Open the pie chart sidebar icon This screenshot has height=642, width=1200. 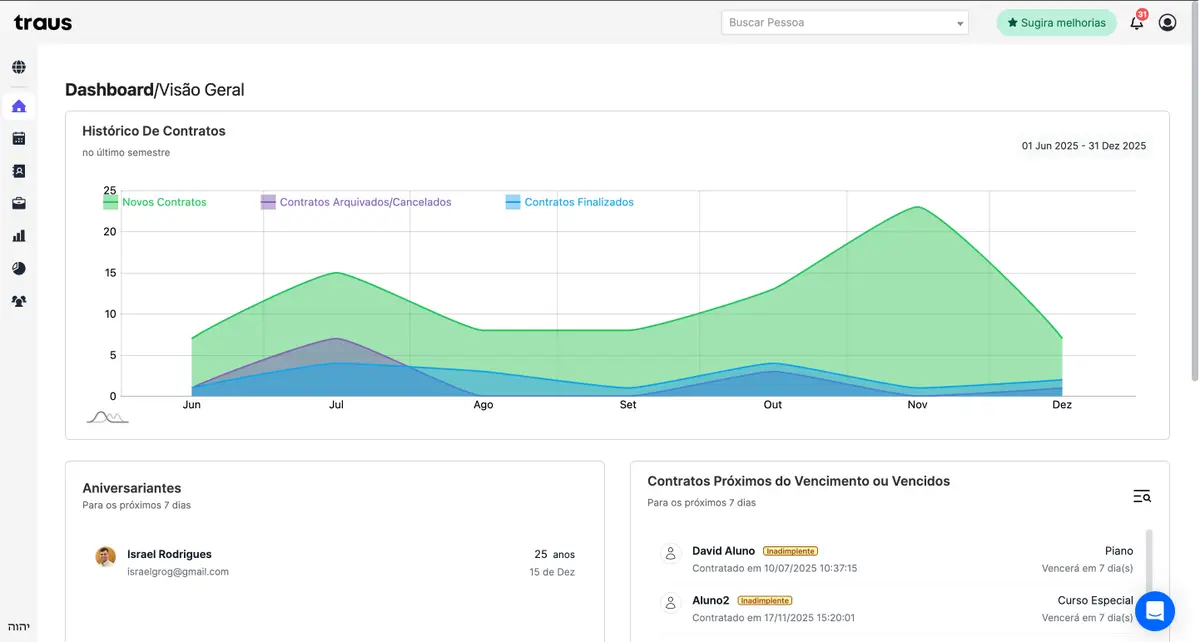[19, 269]
